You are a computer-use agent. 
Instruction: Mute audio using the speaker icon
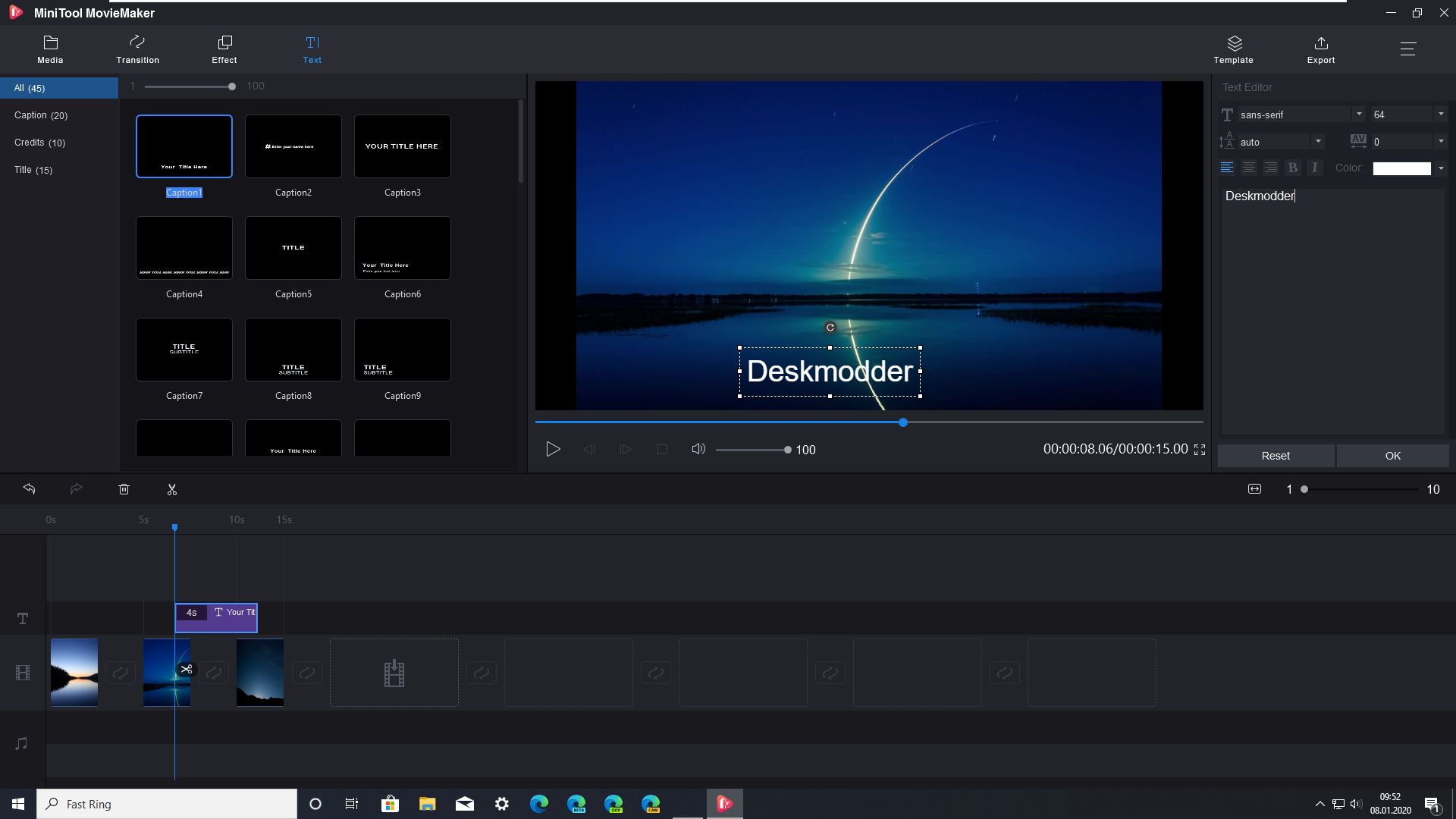coord(698,449)
